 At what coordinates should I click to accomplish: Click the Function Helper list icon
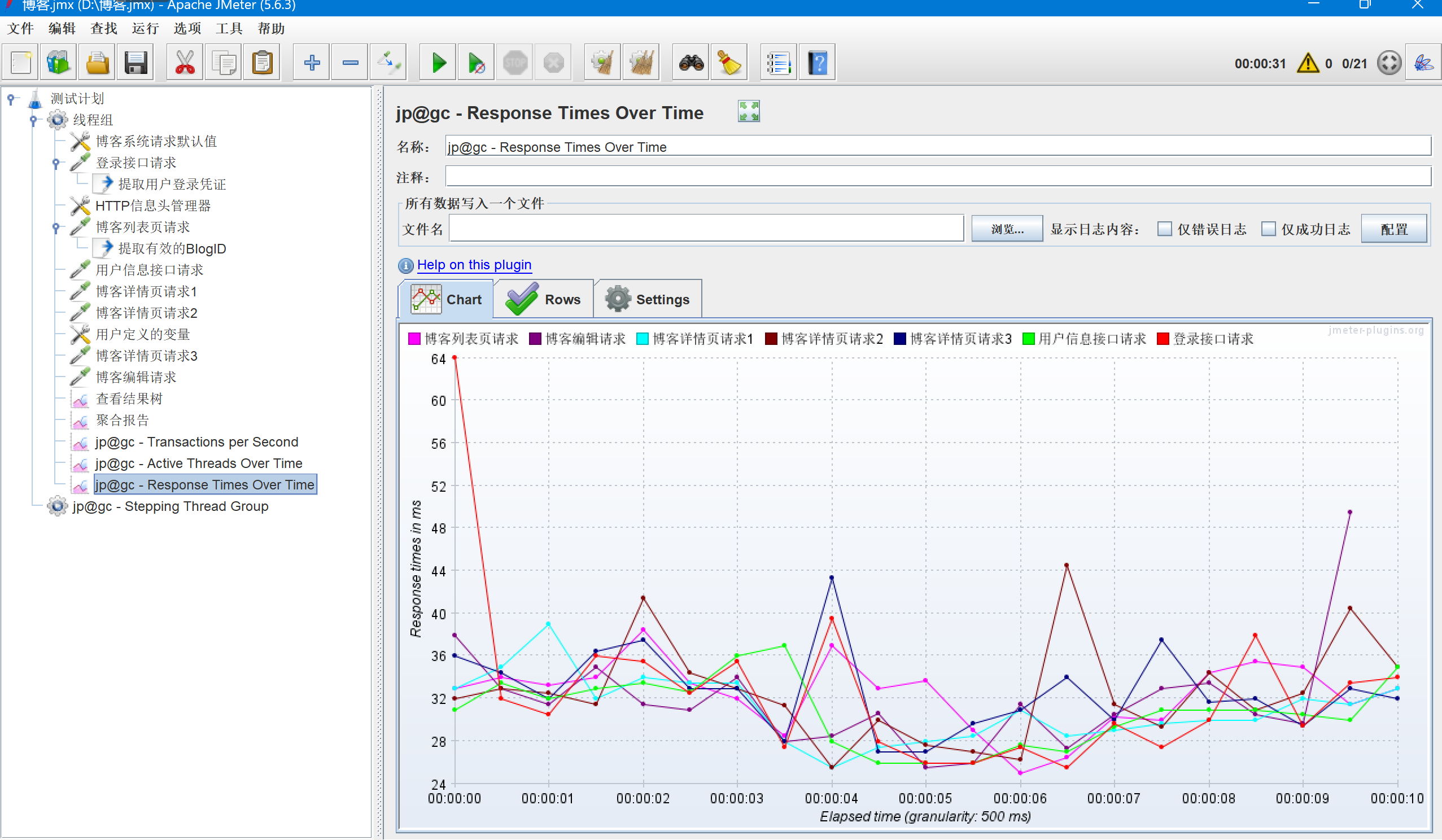(x=778, y=62)
